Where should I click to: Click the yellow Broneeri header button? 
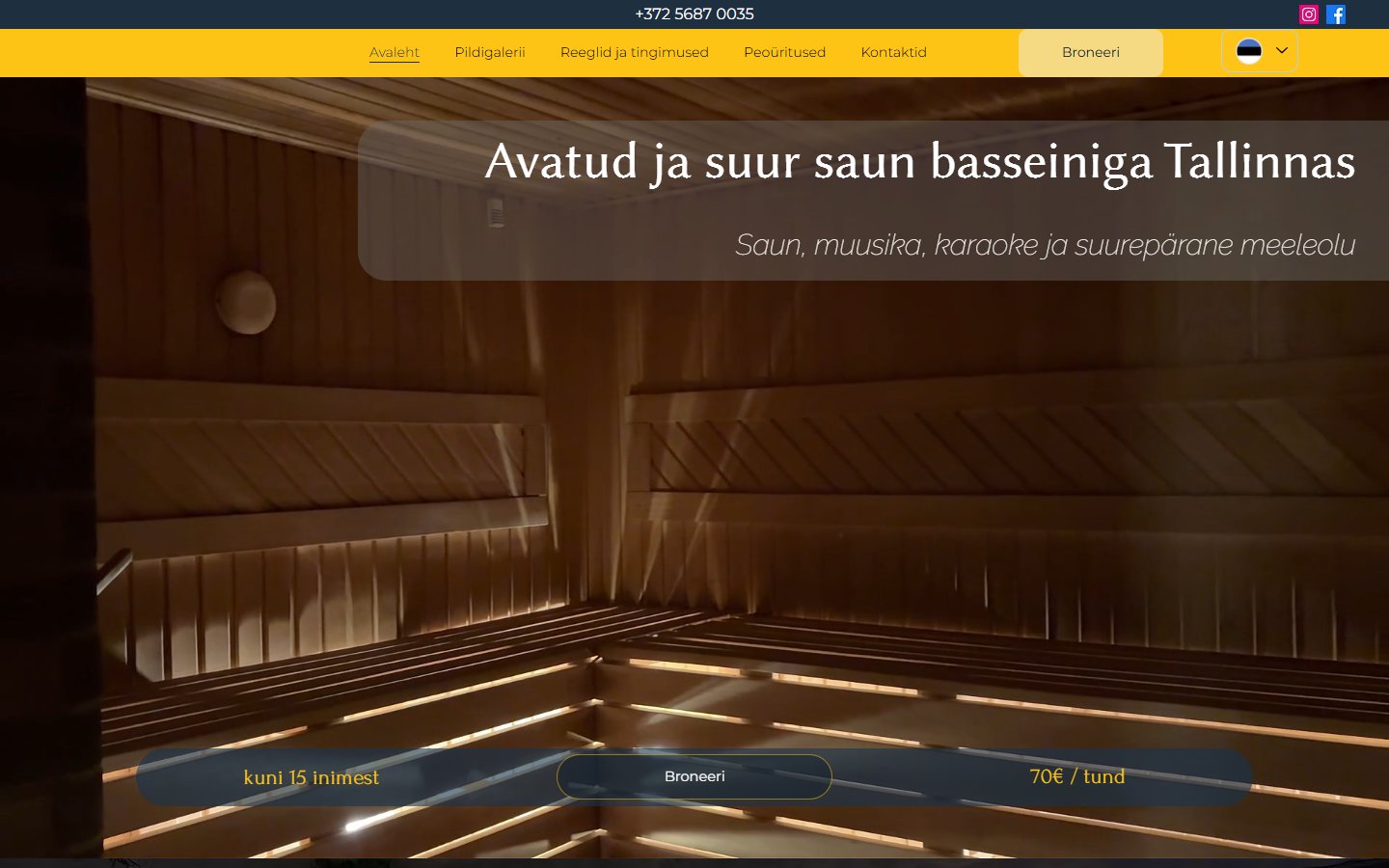point(1091,53)
